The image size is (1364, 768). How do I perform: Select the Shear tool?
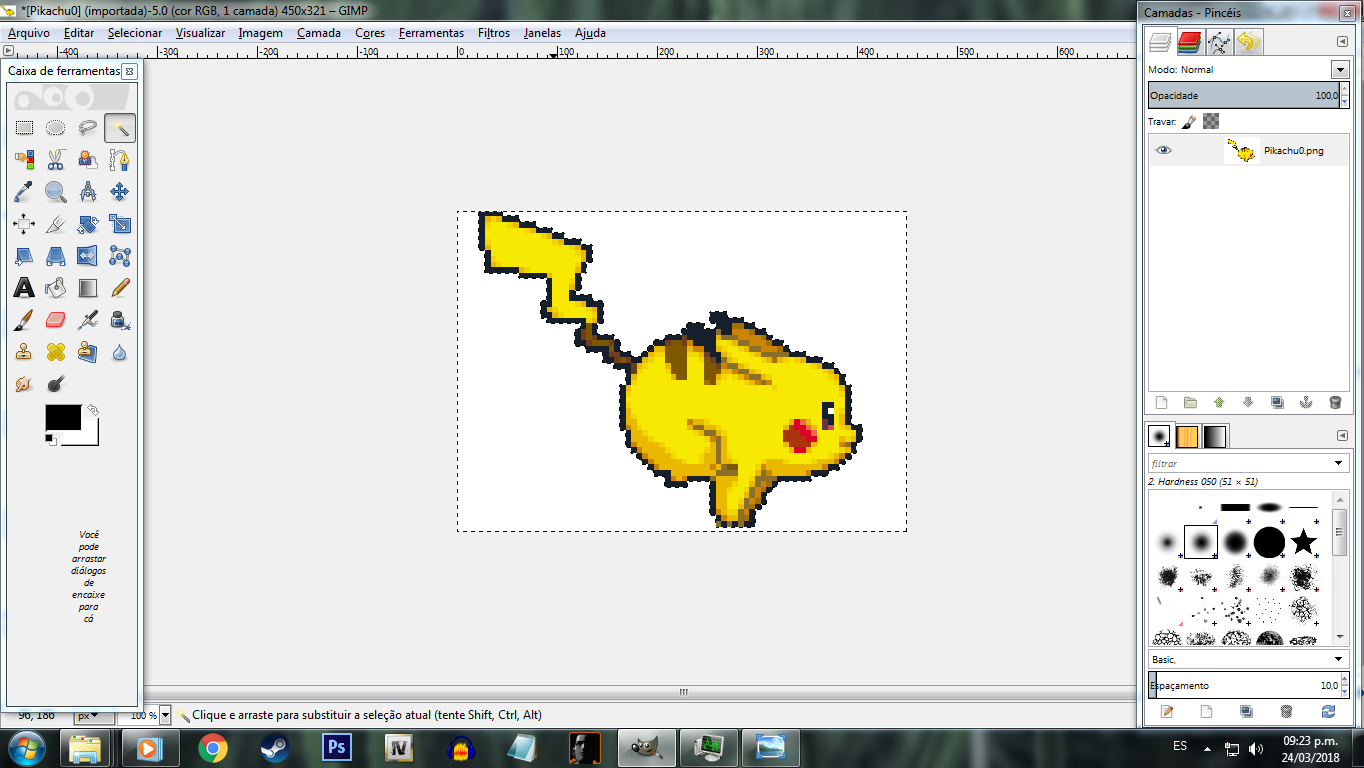tap(24, 256)
